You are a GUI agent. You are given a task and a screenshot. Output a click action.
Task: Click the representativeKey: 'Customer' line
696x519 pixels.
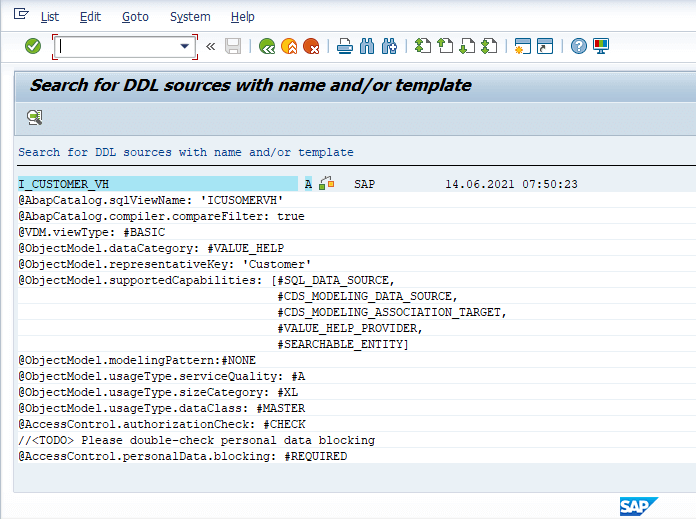pyautogui.click(x=165, y=264)
